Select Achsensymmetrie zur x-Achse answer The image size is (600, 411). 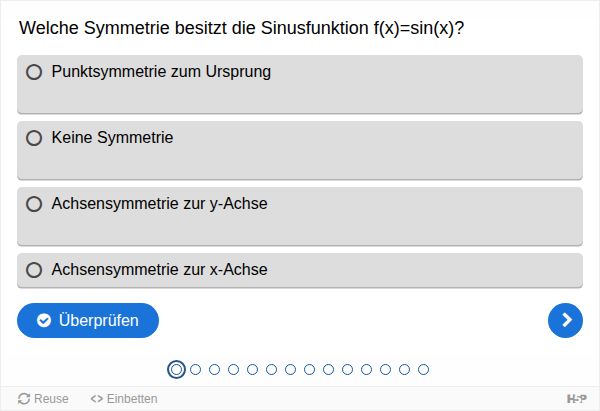[34, 270]
